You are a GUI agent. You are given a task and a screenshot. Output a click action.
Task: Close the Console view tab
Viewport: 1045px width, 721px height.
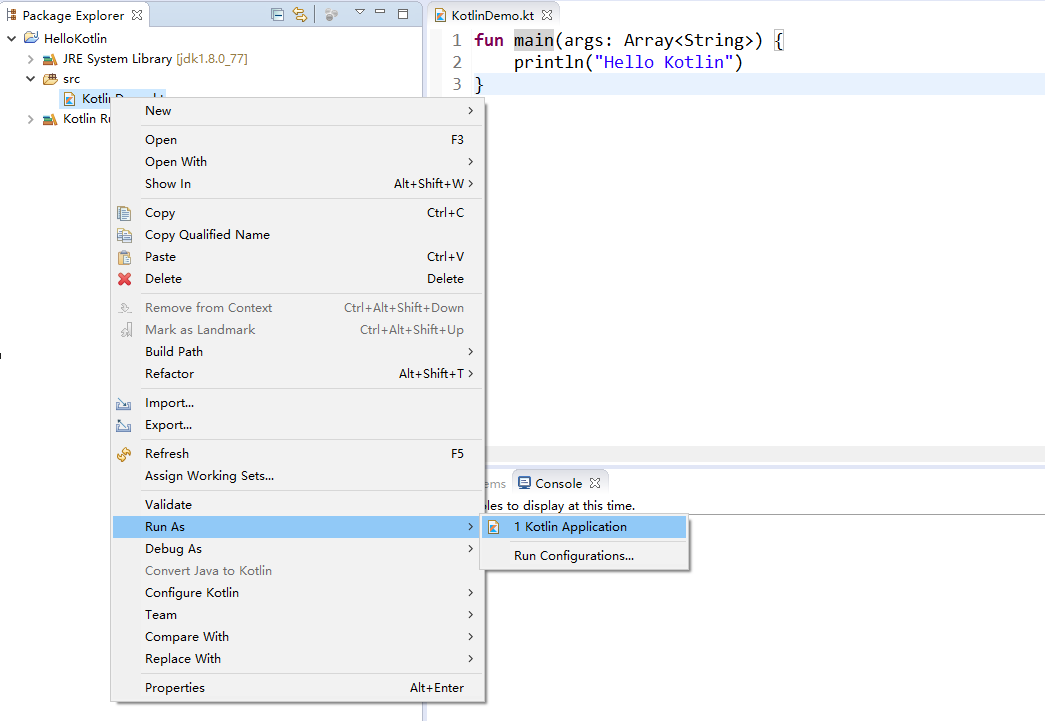point(595,482)
